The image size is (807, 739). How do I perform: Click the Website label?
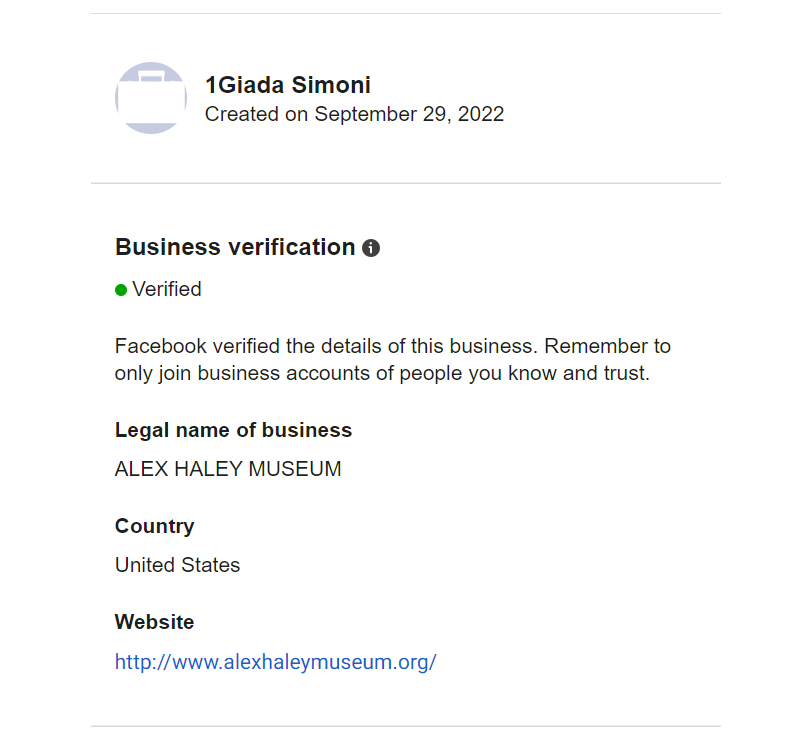point(154,622)
